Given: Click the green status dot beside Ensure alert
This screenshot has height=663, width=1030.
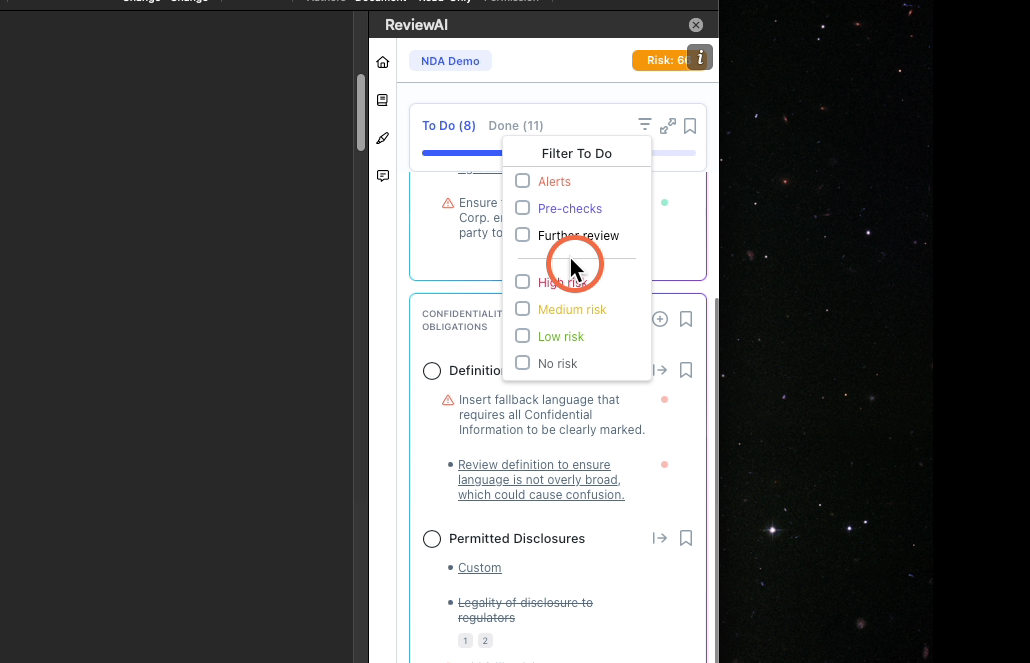Looking at the screenshot, I should point(664,202).
